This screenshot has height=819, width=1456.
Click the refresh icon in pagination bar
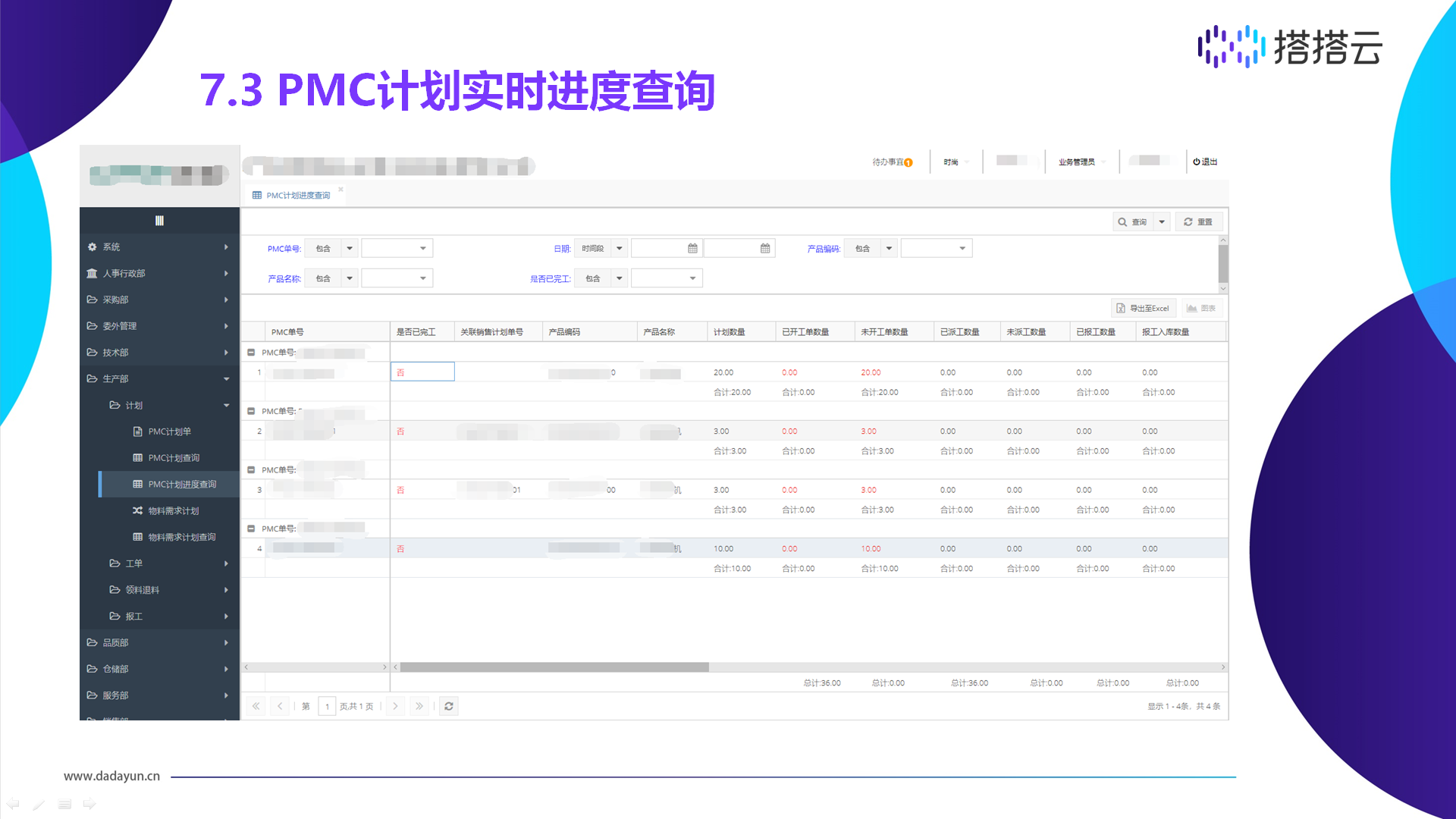pyautogui.click(x=449, y=706)
